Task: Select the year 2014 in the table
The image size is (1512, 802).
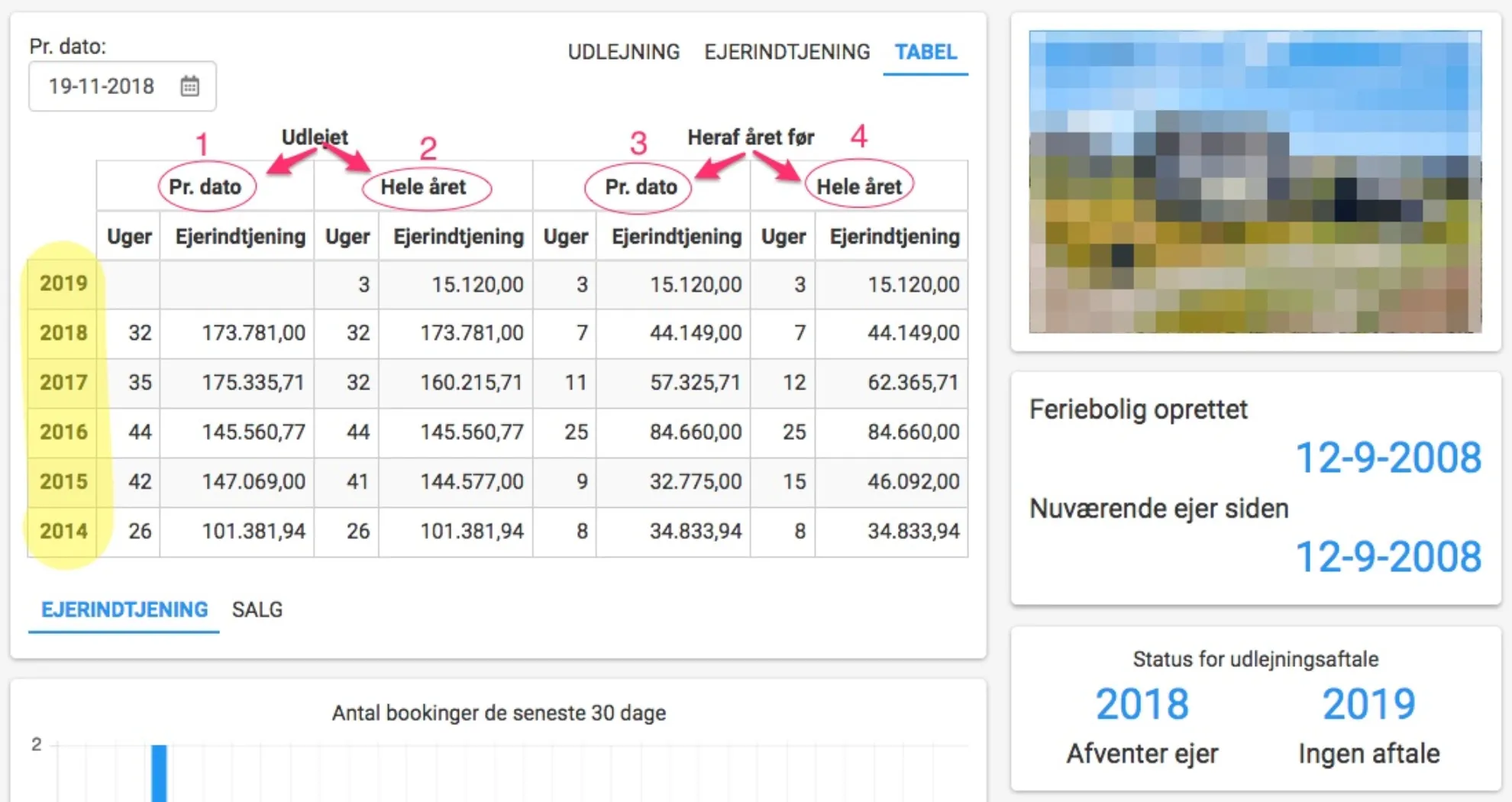Action: pyautogui.click(x=63, y=531)
